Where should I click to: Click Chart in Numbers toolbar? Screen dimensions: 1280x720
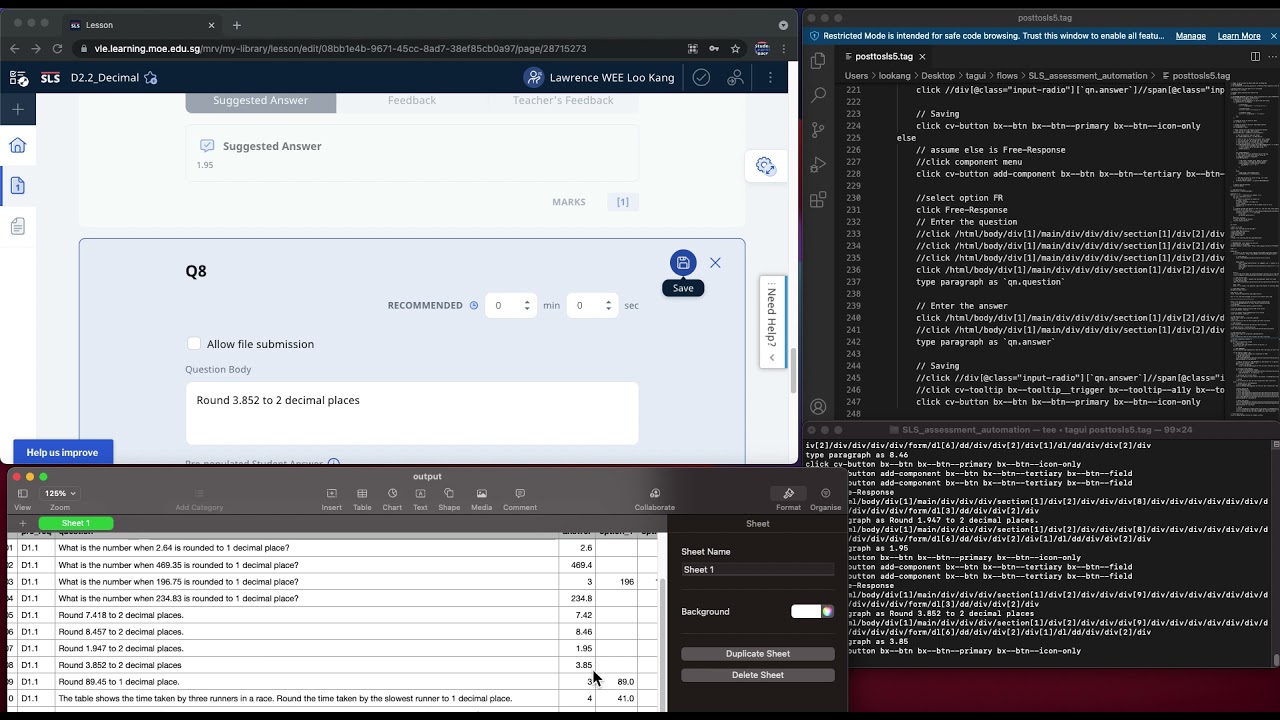click(392, 499)
